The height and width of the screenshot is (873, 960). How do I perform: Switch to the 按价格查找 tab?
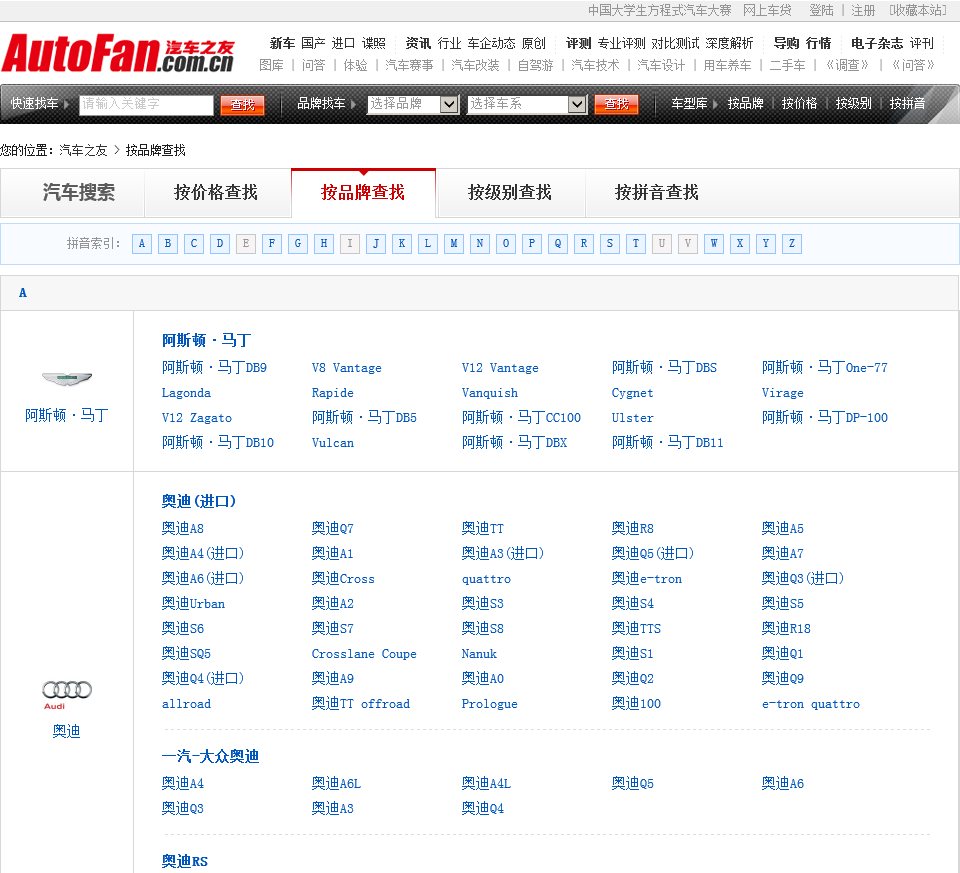216,193
